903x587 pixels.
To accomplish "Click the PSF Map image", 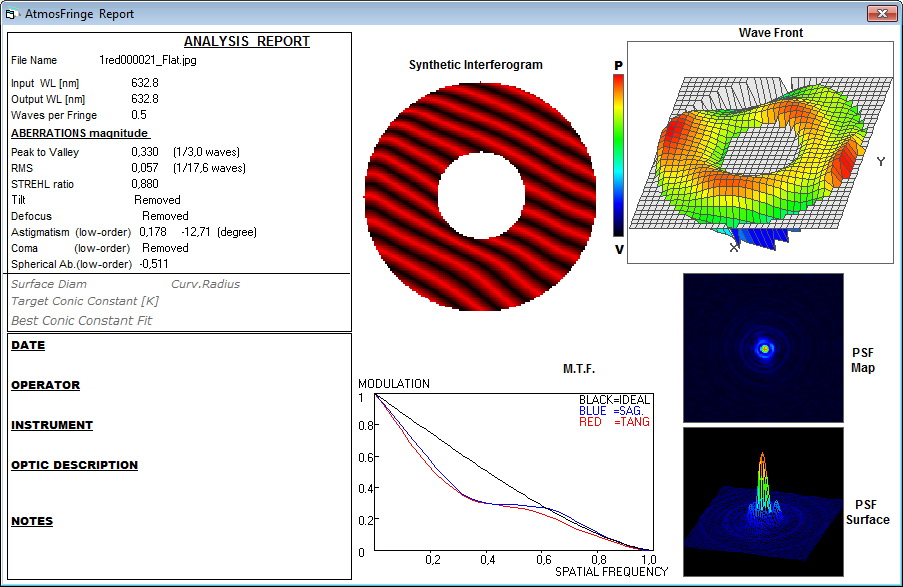I will coord(763,348).
